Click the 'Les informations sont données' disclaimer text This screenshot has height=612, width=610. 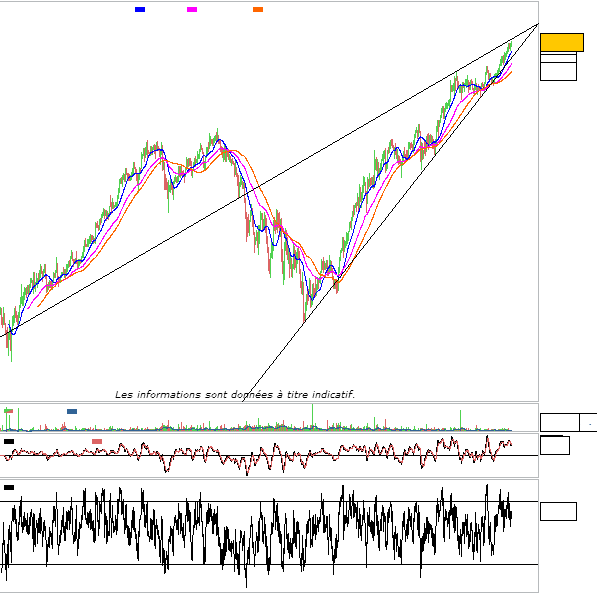tap(235, 395)
